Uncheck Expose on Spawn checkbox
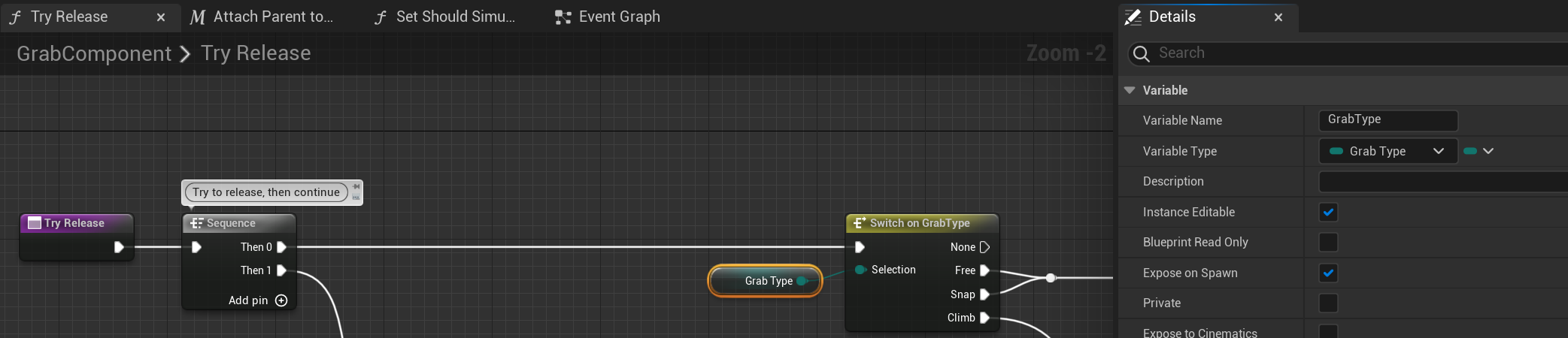 [1329, 273]
